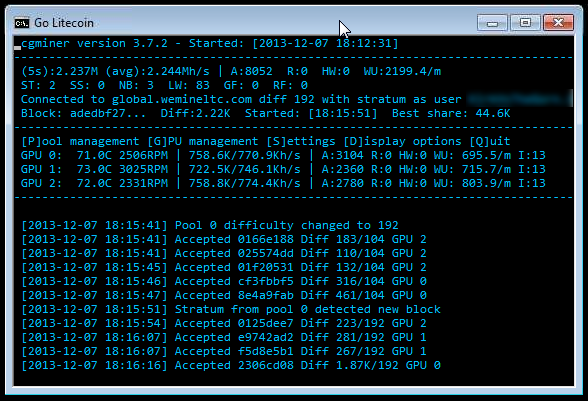
Task: Click the cgminer version 3.7.2 header text
Action: [x=94, y=44]
